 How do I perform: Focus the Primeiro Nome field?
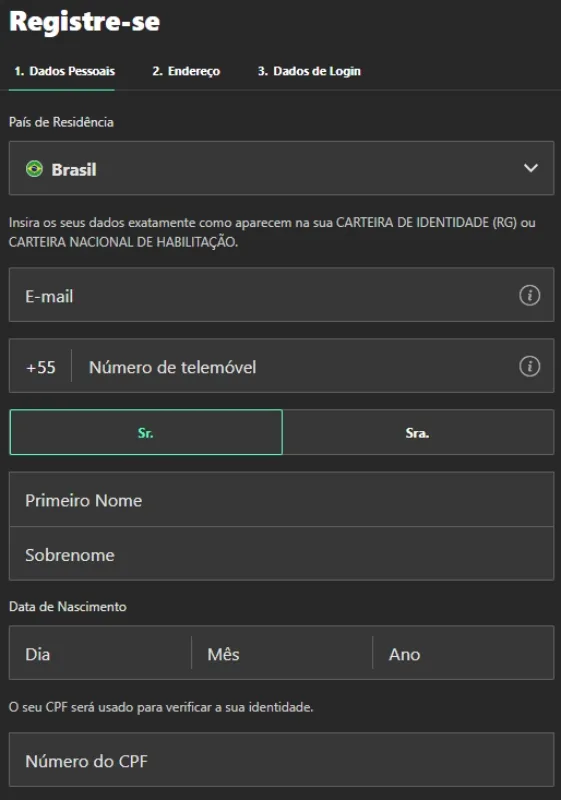pos(282,499)
